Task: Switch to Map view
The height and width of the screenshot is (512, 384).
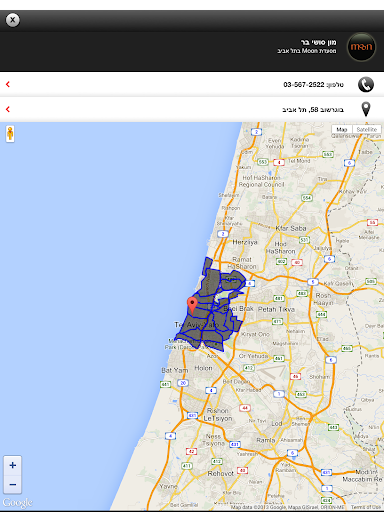Action: coord(342,129)
